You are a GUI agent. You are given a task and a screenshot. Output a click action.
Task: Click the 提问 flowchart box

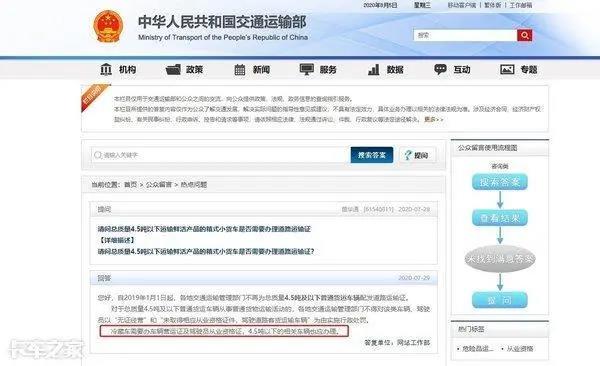(500, 300)
